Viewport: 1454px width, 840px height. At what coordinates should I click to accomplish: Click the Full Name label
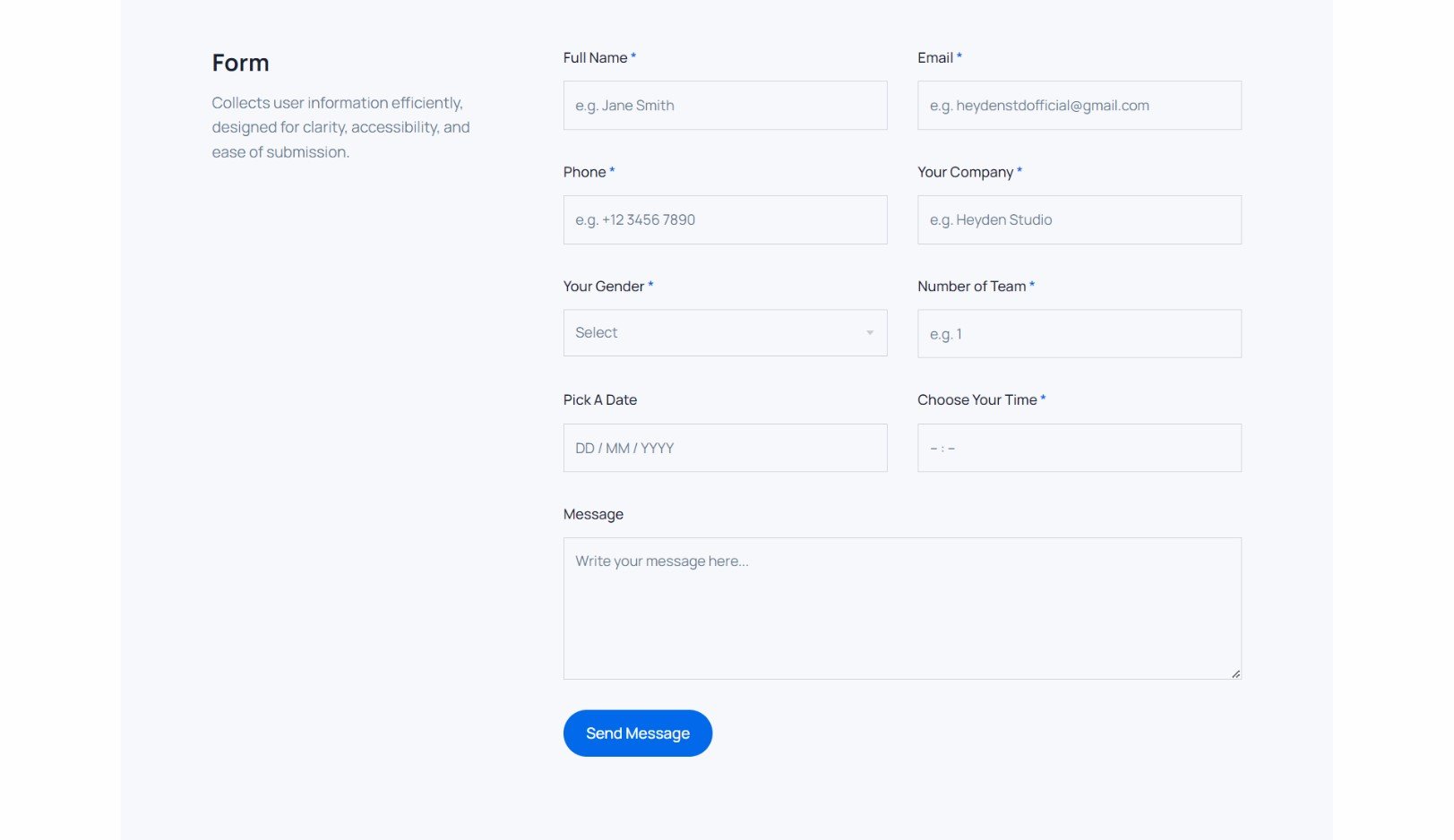pos(595,57)
